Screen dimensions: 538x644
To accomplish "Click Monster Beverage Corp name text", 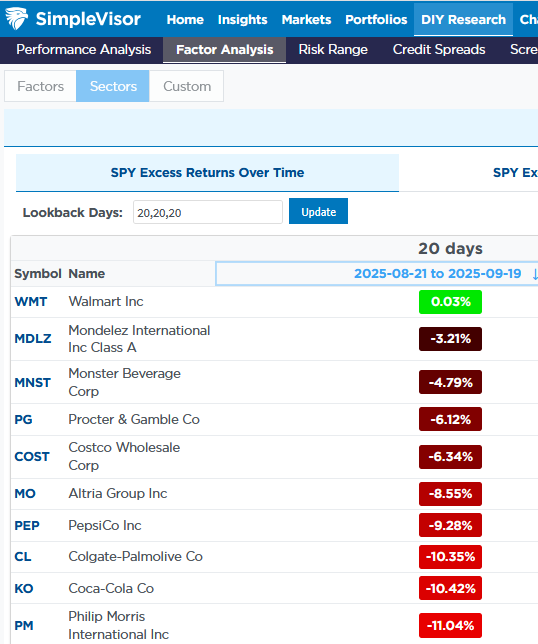I will 124,382.
